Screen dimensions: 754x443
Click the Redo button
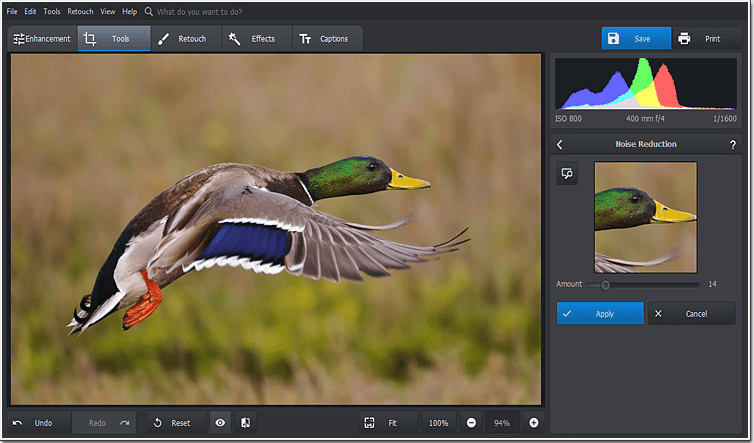pos(104,423)
